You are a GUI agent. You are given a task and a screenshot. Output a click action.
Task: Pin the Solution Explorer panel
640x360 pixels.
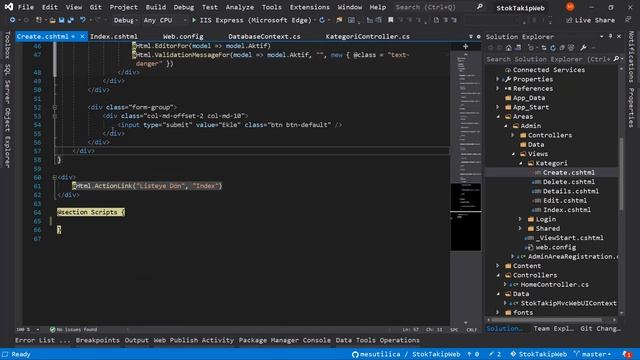pos(610,36)
